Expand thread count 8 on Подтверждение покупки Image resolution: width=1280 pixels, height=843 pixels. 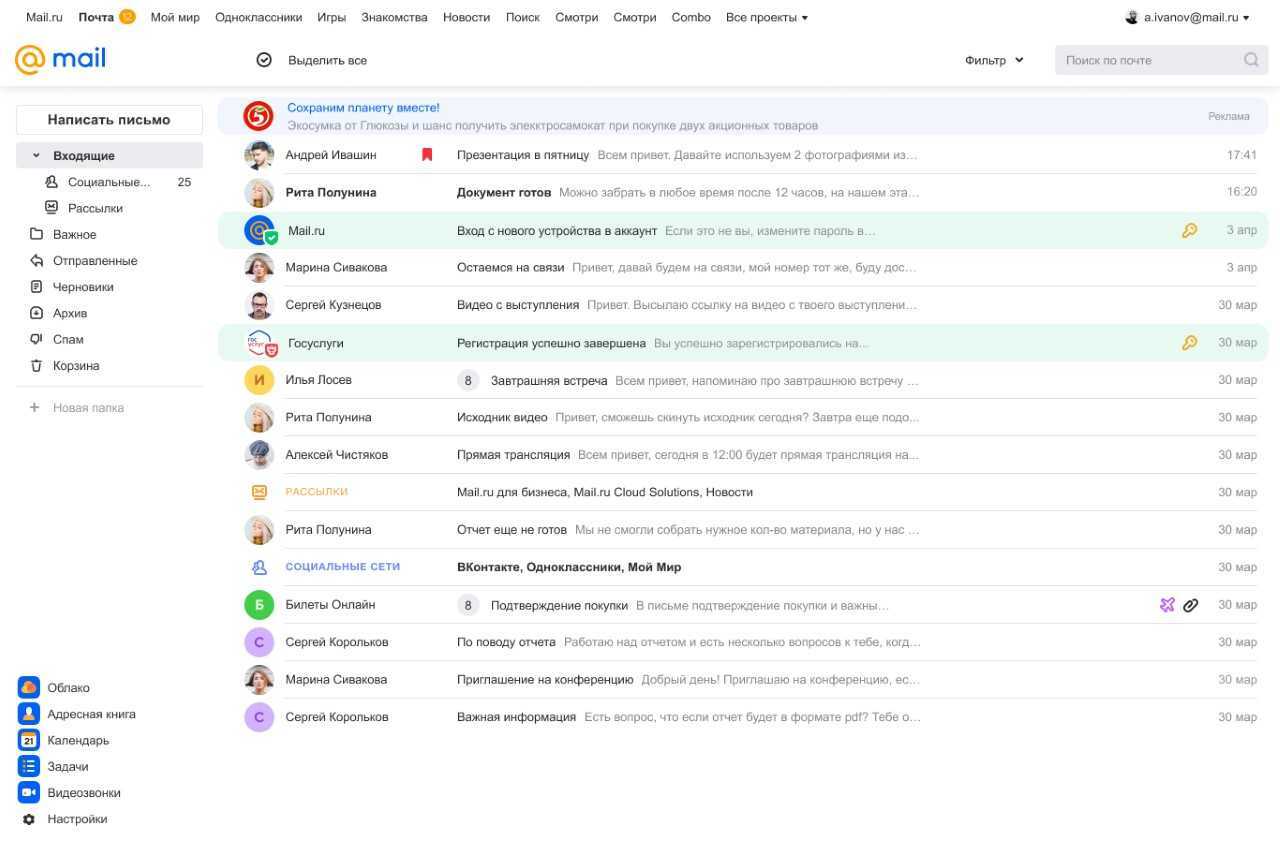coord(467,605)
